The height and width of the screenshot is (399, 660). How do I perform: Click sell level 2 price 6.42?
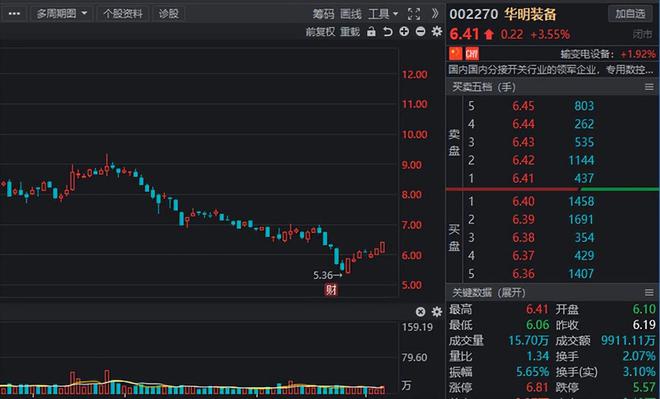click(523, 160)
